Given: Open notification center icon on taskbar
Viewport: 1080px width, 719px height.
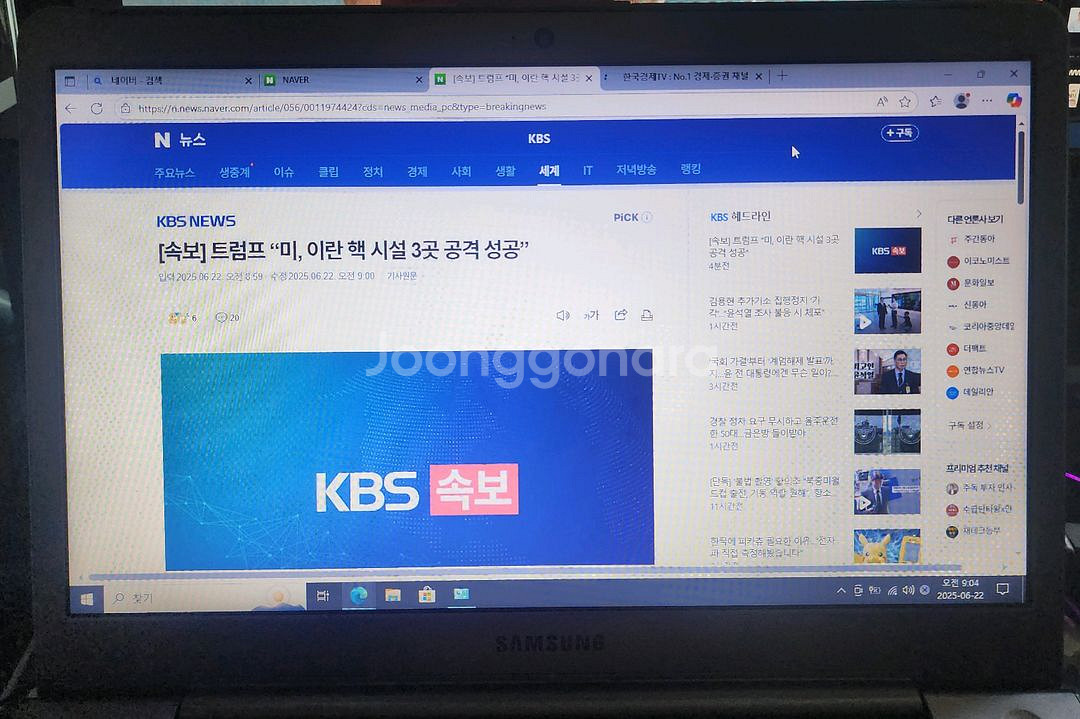Looking at the screenshot, I should (x=1003, y=589).
